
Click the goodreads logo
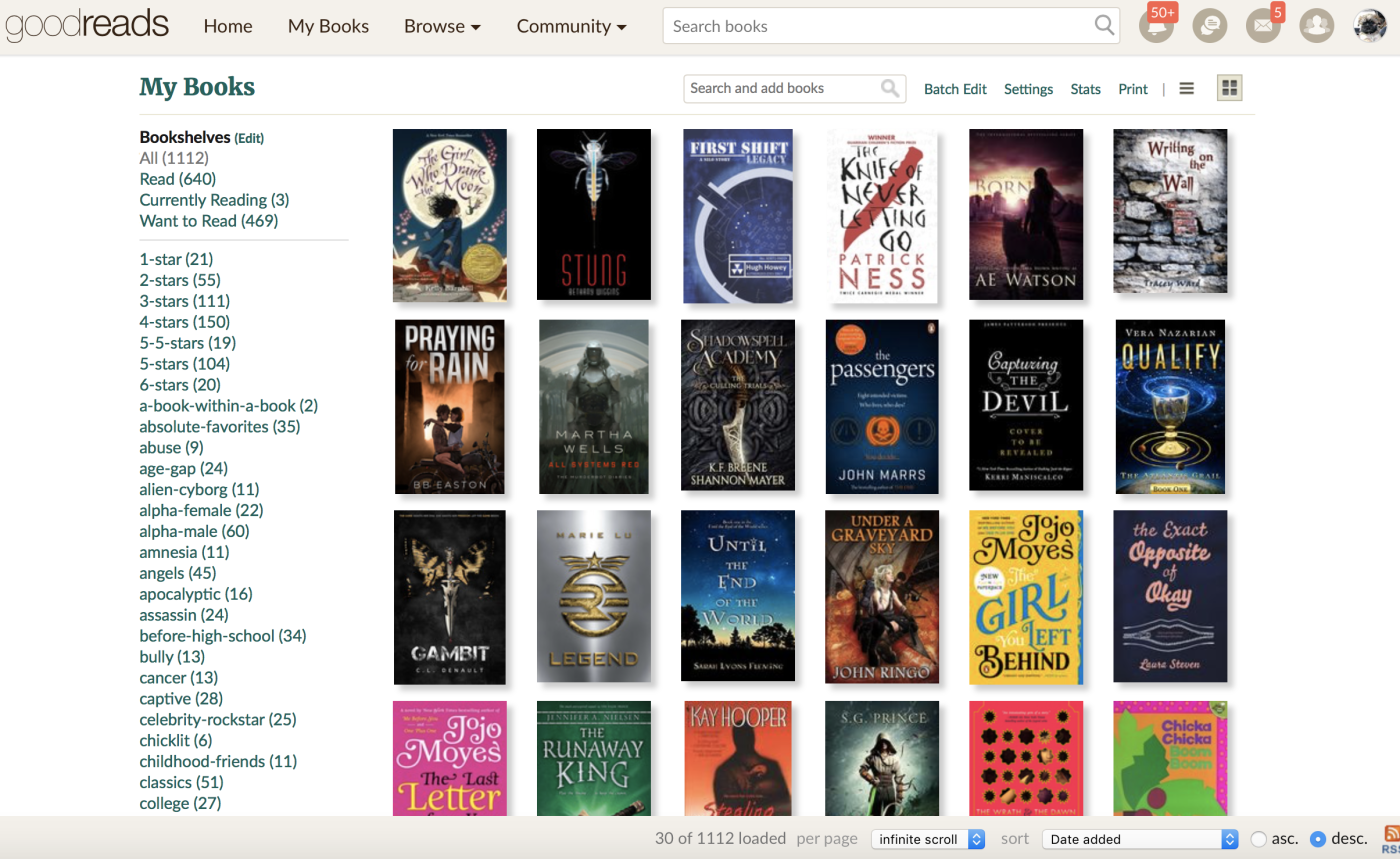pyautogui.click(x=87, y=25)
